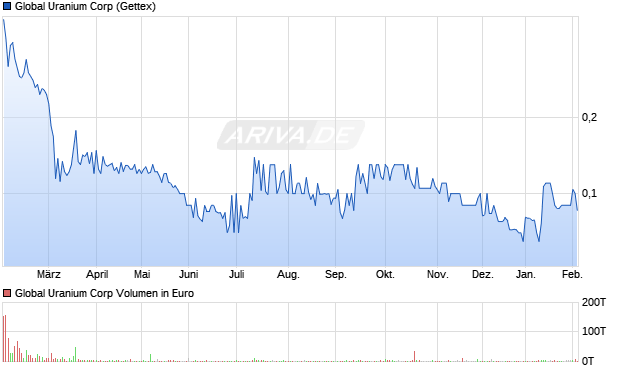The height and width of the screenshot is (371, 620).
Task: Click the 'Global Uranium Corp Volumen in Euro' label
Action: pyautogui.click(x=104, y=293)
